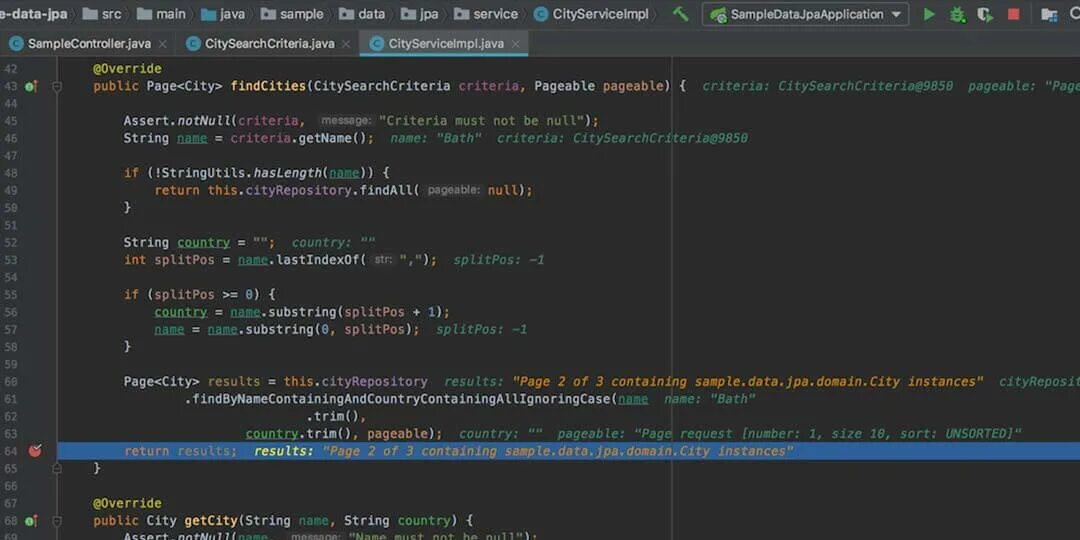The image size is (1080, 540).
Task: Click the getCity method name
Action: pyautogui.click(x=211, y=521)
